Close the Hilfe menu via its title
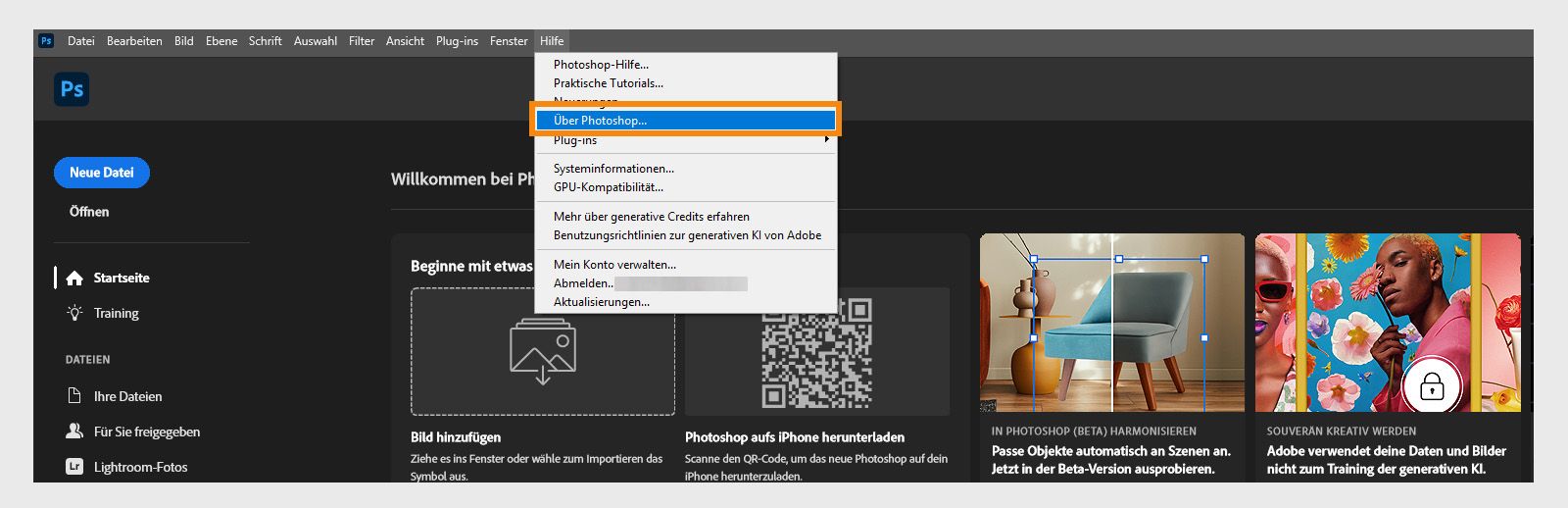The image size is (1568, 508). point(552,41)
